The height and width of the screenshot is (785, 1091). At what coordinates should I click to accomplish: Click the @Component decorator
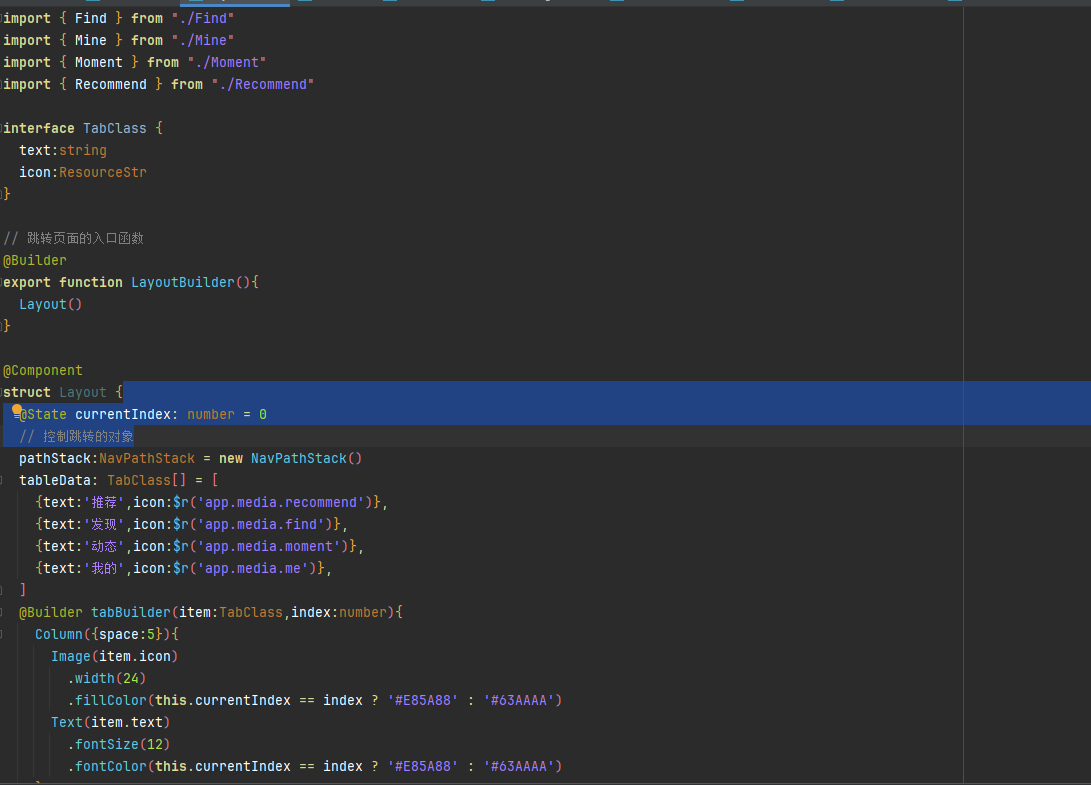click(42, 370)
